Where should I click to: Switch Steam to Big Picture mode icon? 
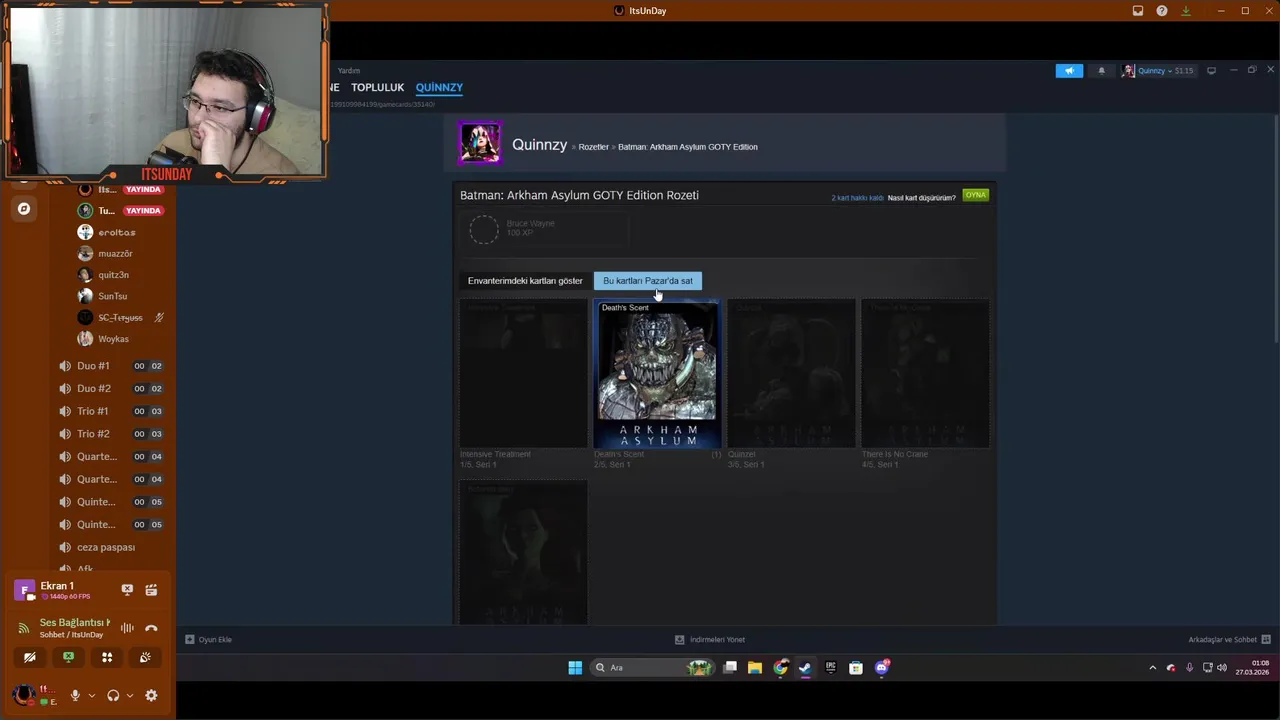pos(1212,71)
